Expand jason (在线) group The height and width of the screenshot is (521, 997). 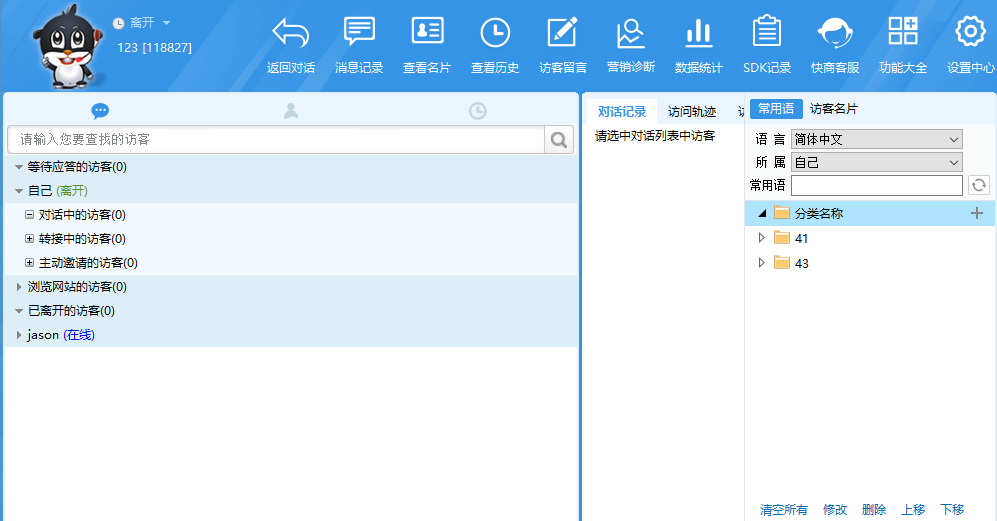[x=18, y=335]
